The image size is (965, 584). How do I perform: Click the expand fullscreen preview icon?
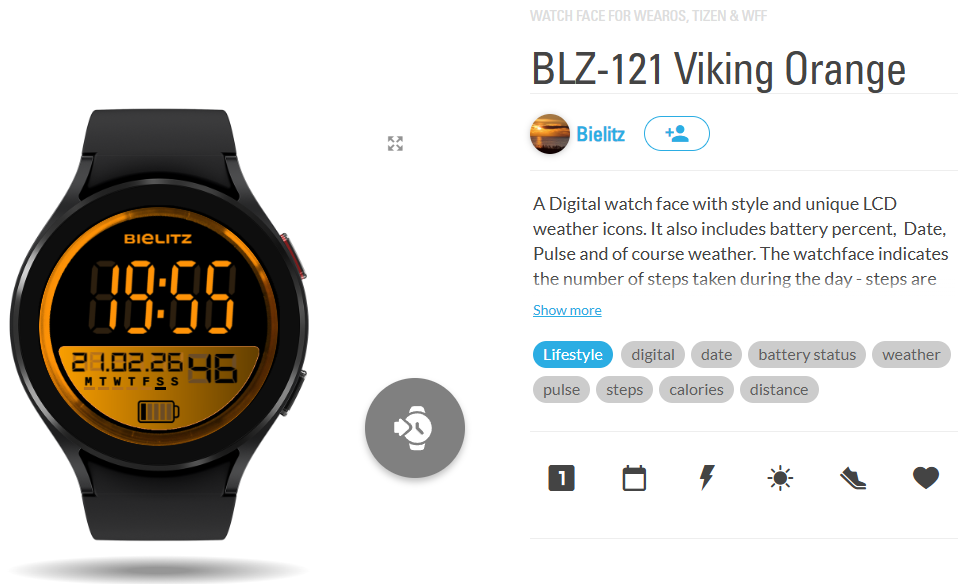point(395,143)
